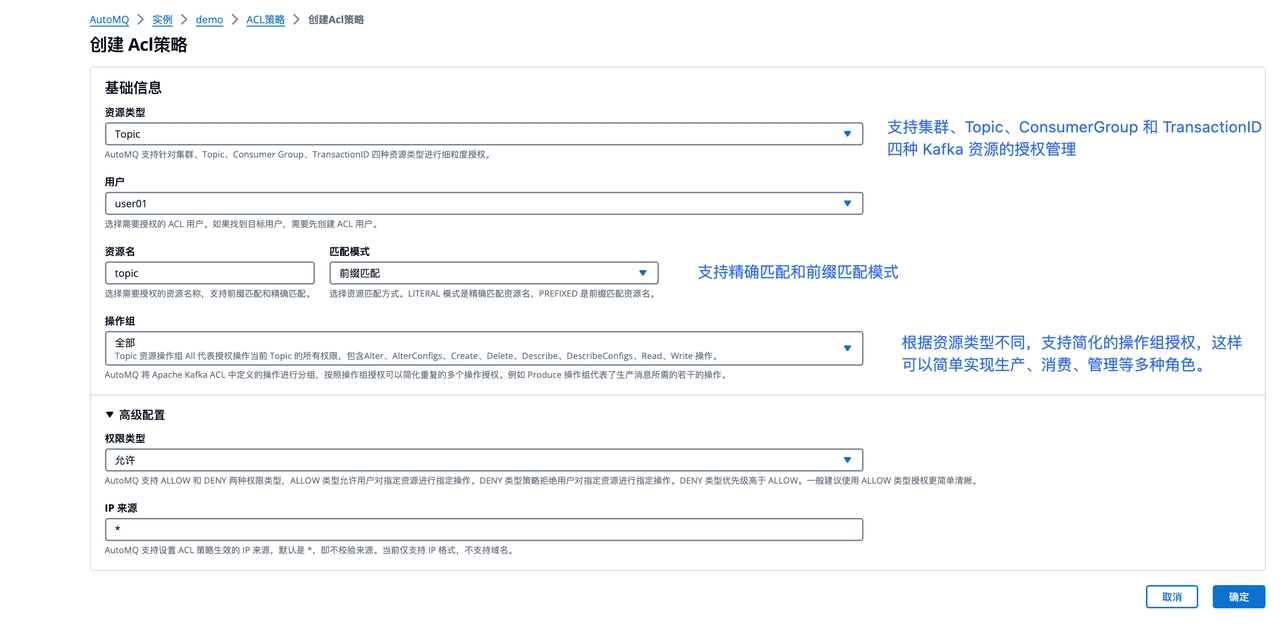Navigate to 实例 breadcrumb link

(162, 20)
